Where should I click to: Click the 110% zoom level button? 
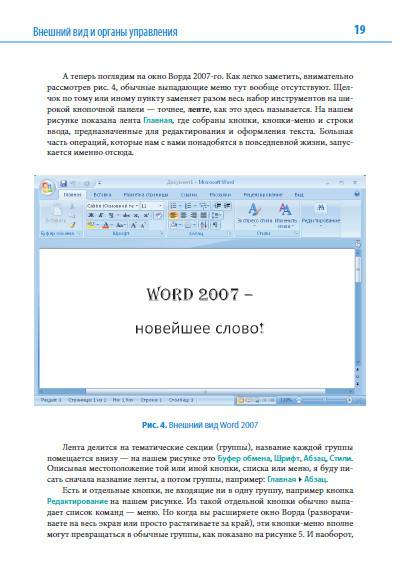click(x=285, y=400)
